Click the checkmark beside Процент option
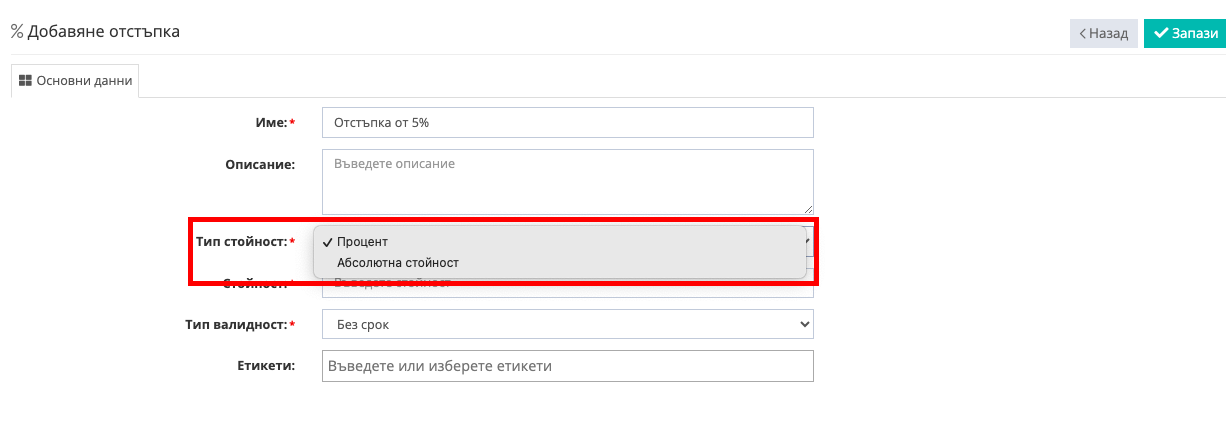This screenshot has width=1226, height=440. 328,242
